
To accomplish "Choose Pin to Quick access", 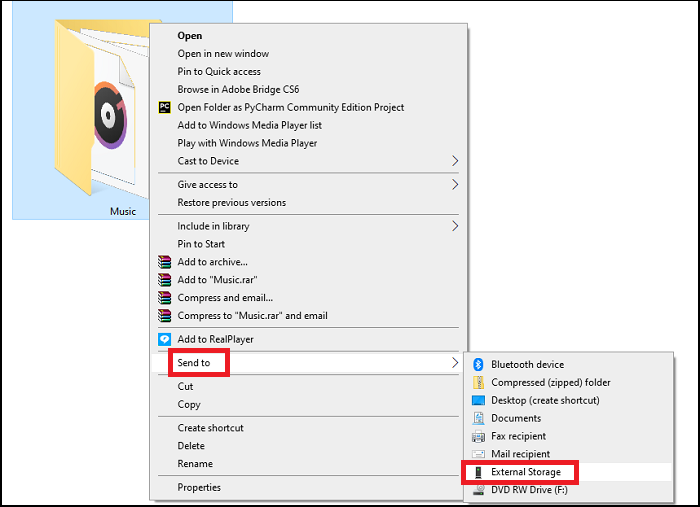I will [219, 71].
